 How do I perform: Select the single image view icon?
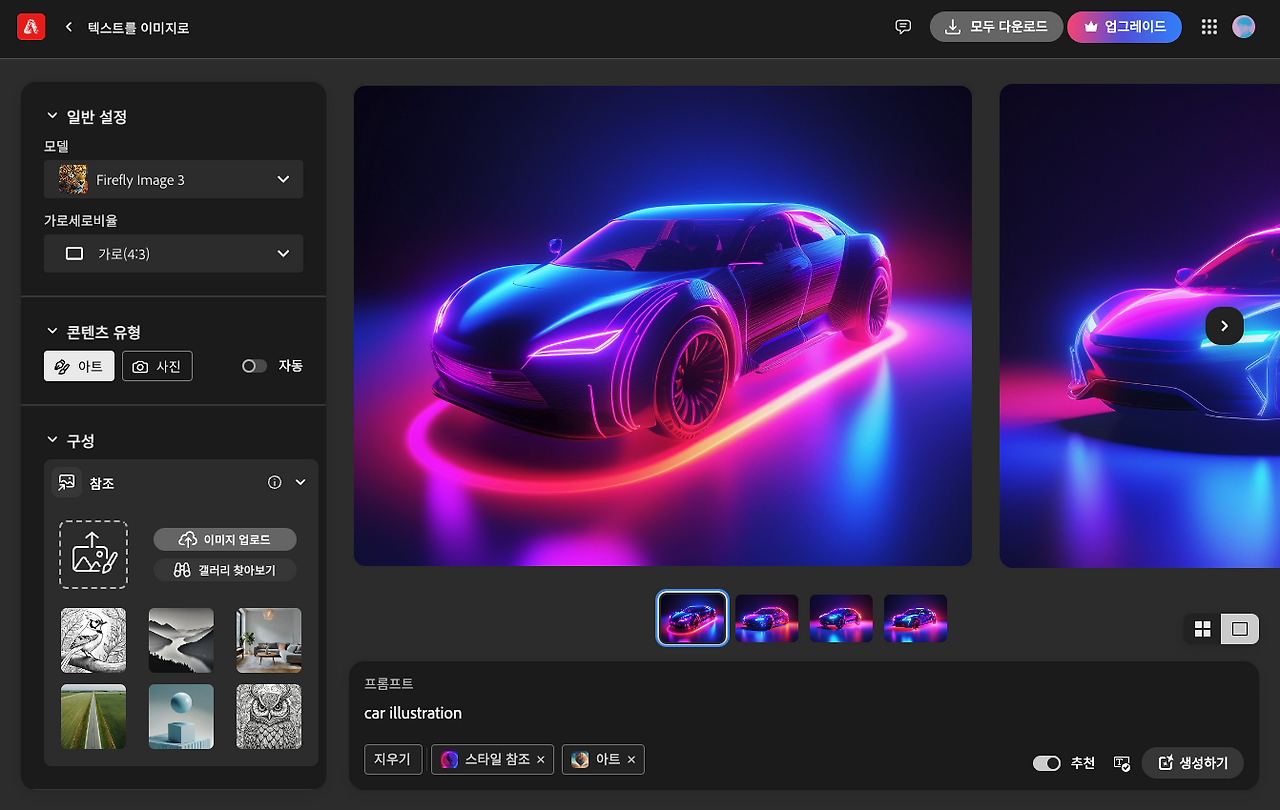pos(1240,629)
